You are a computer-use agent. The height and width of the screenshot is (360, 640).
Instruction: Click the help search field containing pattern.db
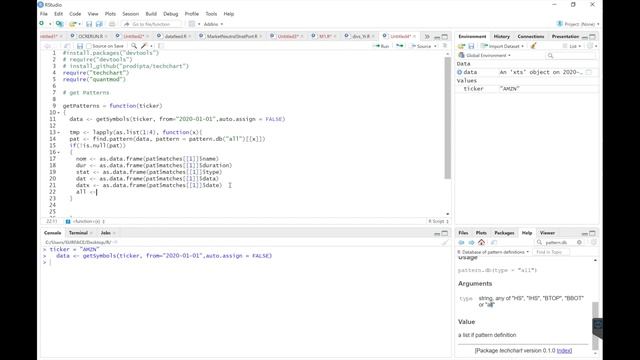pyautogui.click(x=560, y=242)
